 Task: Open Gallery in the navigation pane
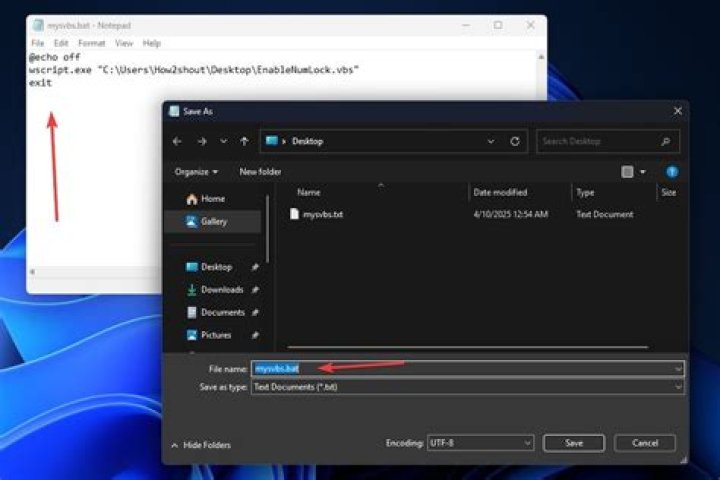[x=213, y=222]
